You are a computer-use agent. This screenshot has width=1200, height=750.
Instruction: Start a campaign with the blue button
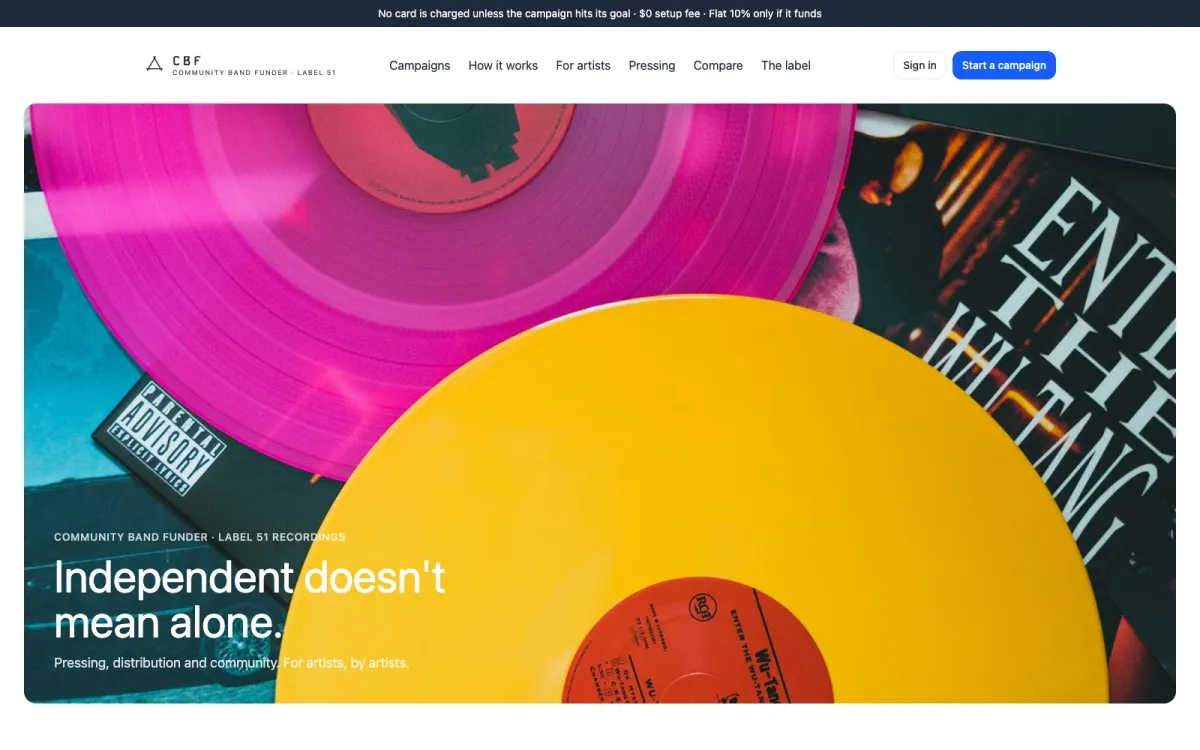[1004, 66]
